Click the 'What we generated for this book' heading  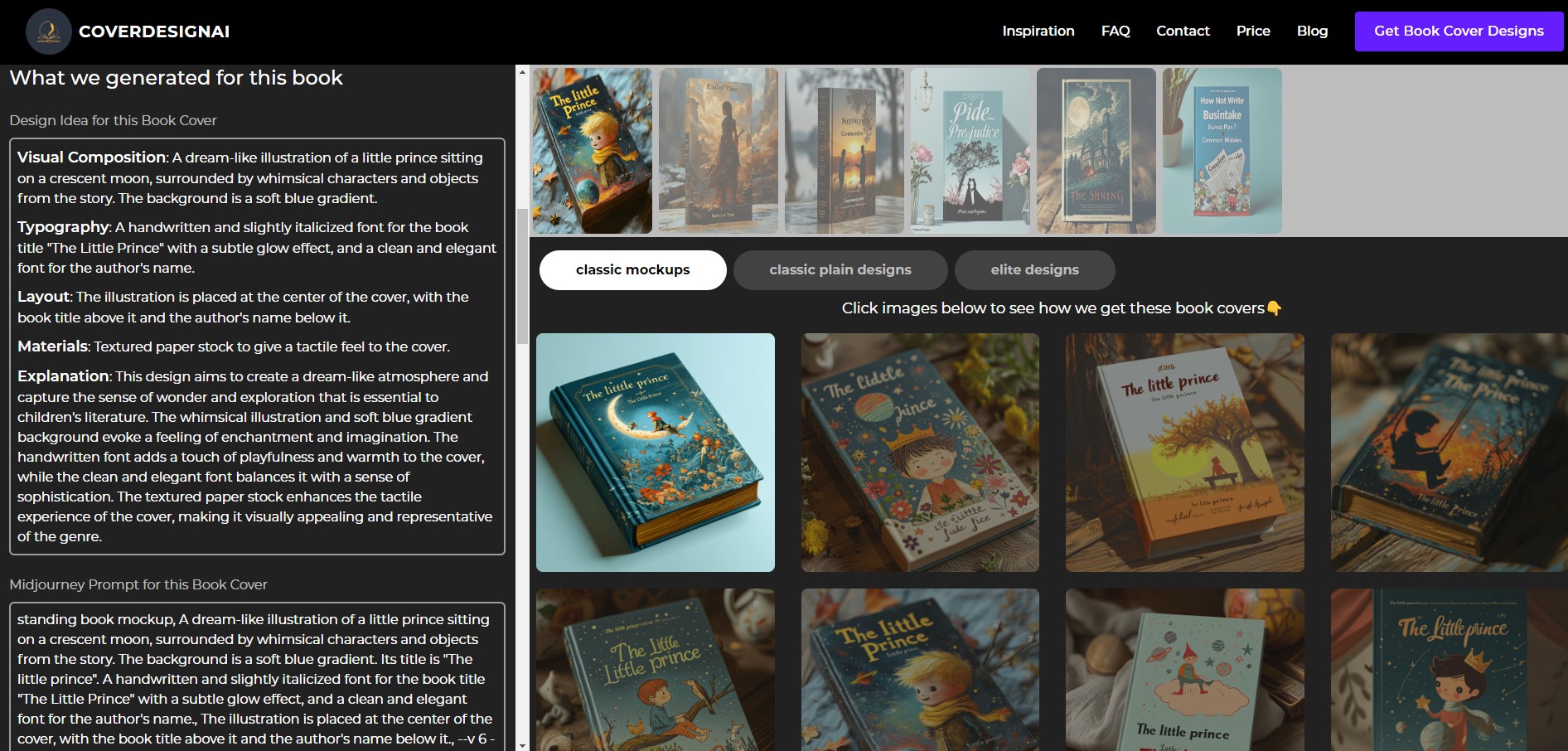[176, 78]
